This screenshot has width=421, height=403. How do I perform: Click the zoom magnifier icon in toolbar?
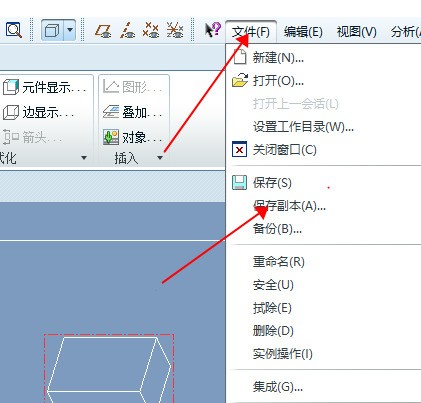click(14, 30)
